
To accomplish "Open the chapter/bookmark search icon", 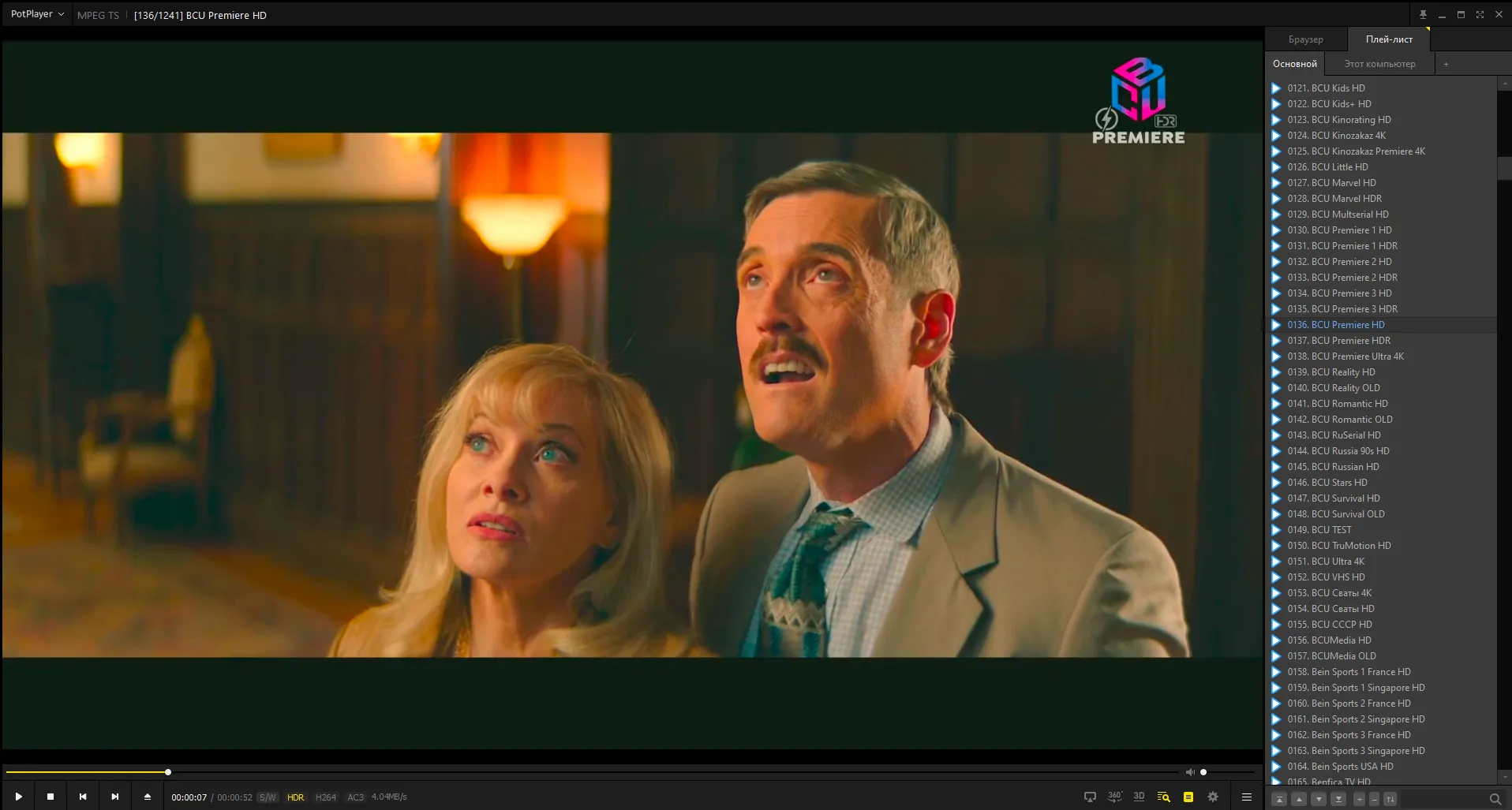I will tap(1163, 797).
